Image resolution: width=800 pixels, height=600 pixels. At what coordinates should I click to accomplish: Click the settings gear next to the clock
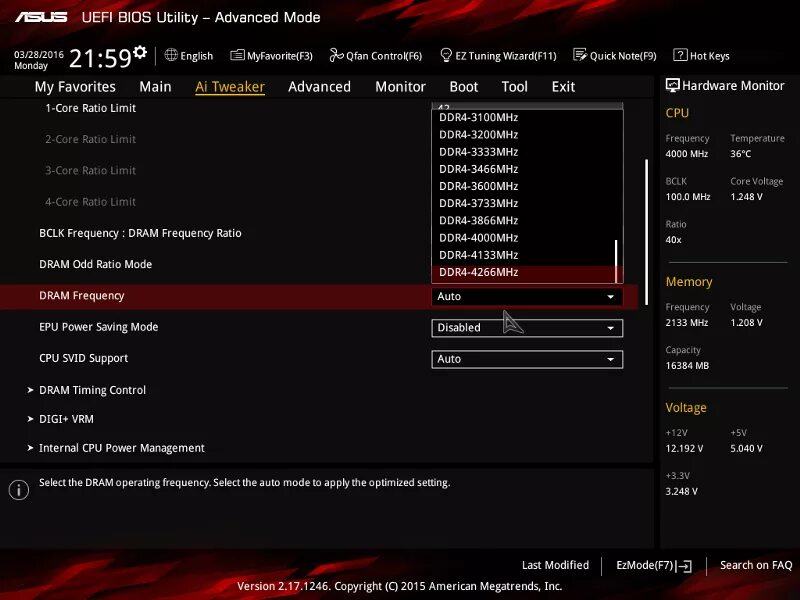[x=140, y=52]
